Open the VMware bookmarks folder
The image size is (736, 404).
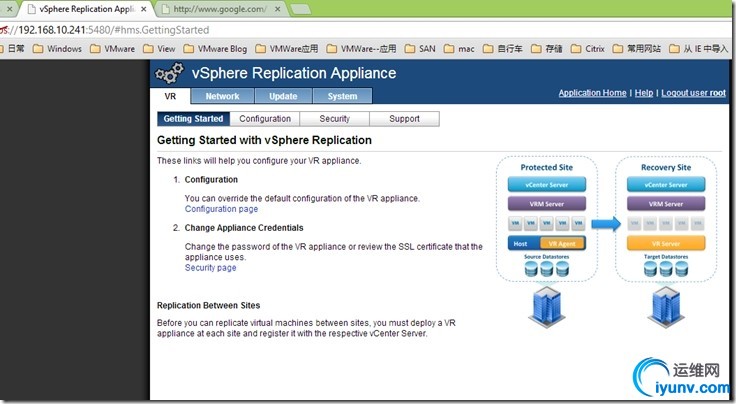coord(113,49)
